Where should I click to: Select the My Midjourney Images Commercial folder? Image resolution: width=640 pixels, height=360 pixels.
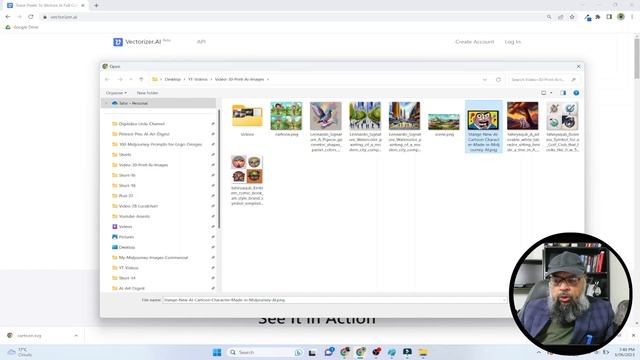coord(153,258)
